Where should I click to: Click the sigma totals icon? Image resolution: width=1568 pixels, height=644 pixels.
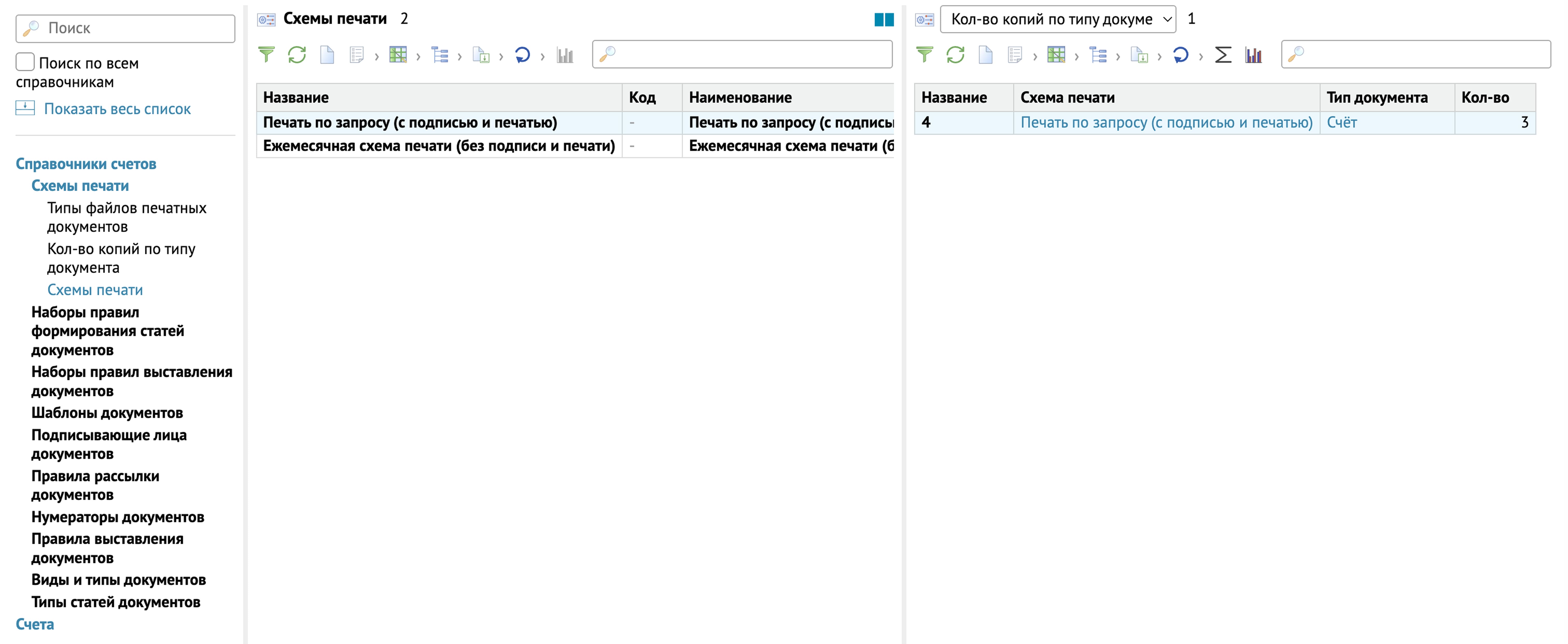tap(1223, 55)
